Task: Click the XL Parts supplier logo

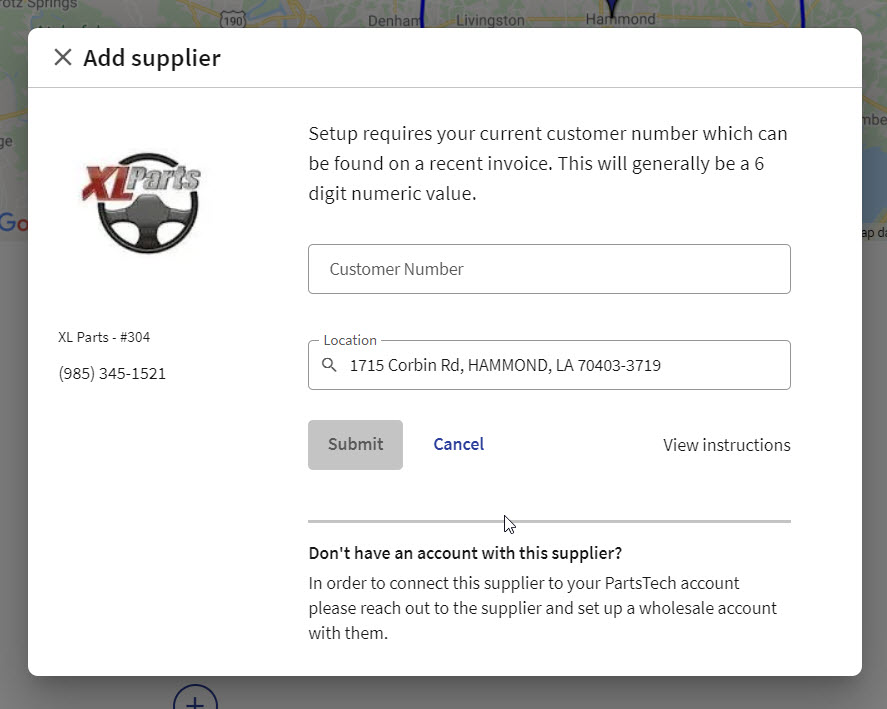Action: pos(142,200)
